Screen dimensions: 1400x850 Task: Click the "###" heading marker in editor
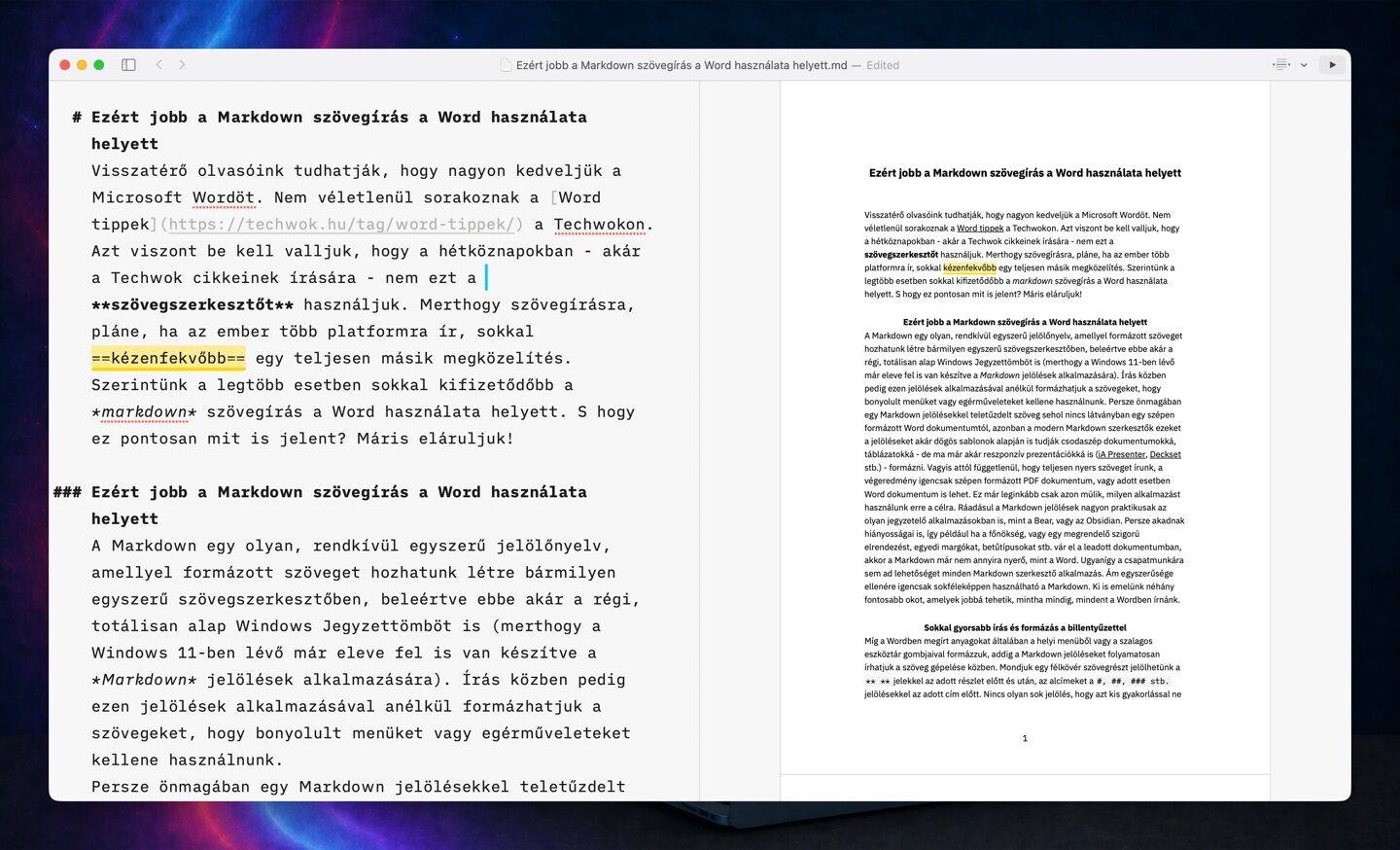(x=67, y=492)
